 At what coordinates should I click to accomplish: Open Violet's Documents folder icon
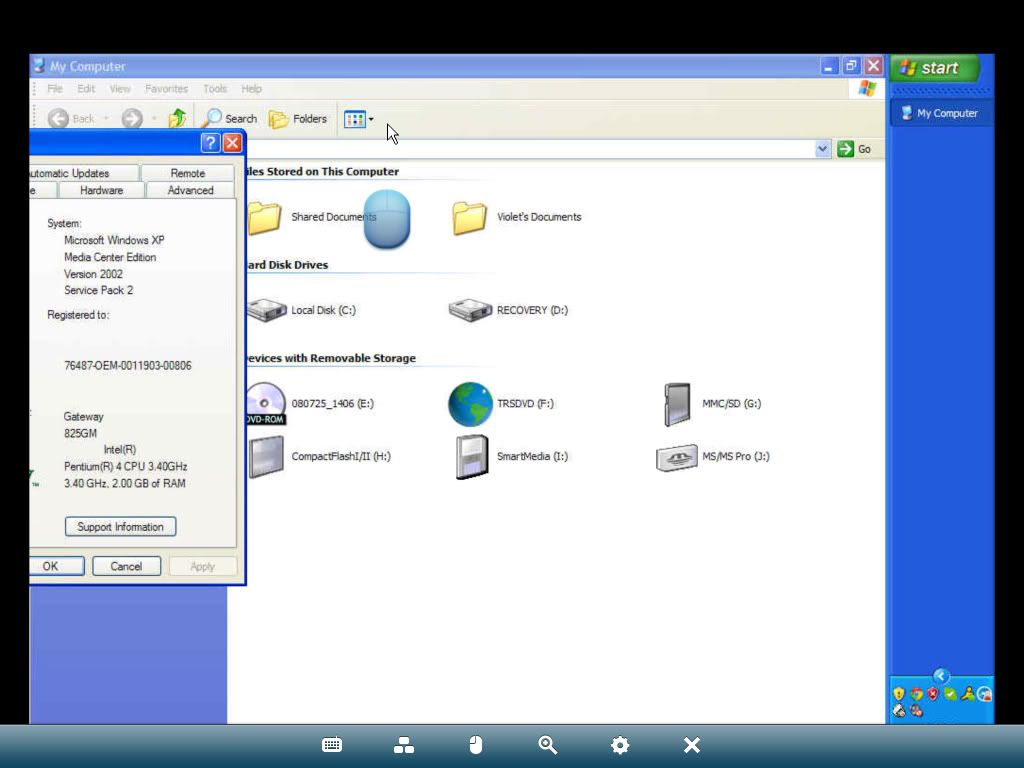[x=470, y=217]
